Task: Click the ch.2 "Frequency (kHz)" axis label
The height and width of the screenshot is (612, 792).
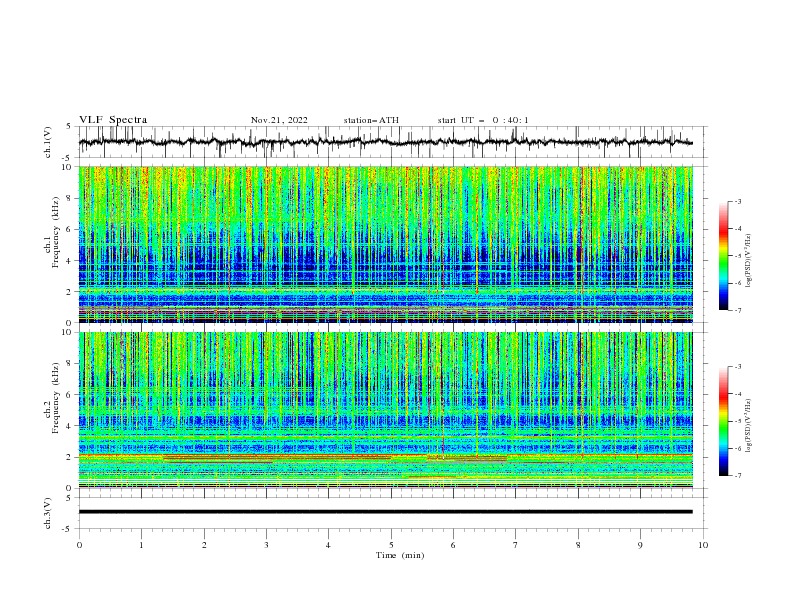Action: click(55, 397)
